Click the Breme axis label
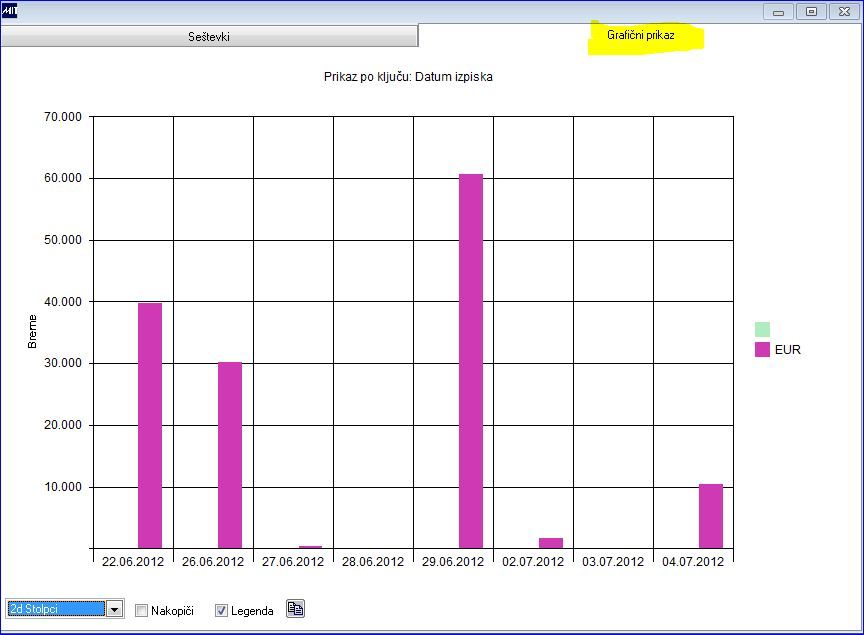This screenshot has height=635, width=864. click(x=33, y=331)
